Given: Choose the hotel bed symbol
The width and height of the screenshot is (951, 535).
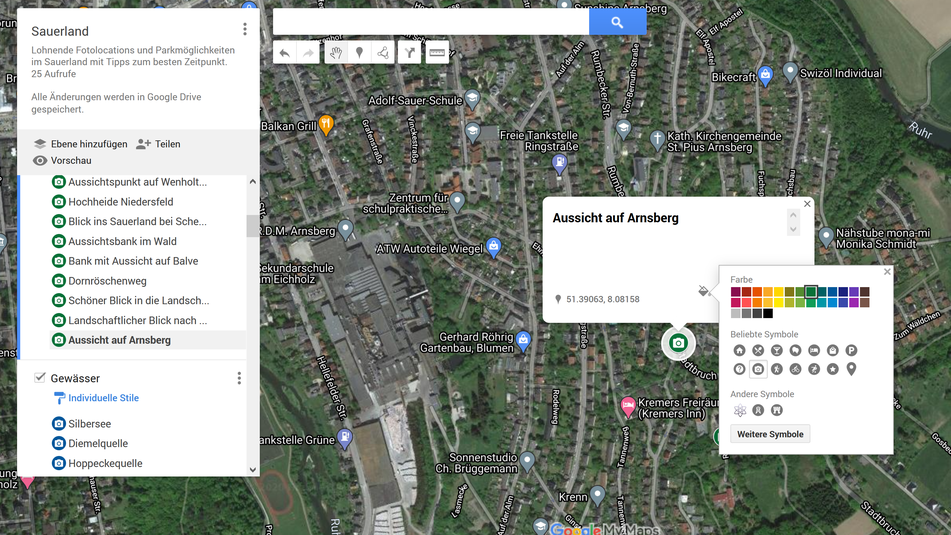Looking at the screenshot, I should [x=814, y=351].
